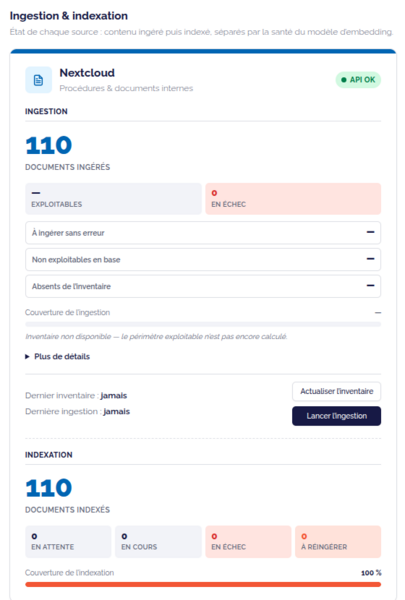
Task: Open the À ingérer sans erreur row
Action: coord(203,233)
